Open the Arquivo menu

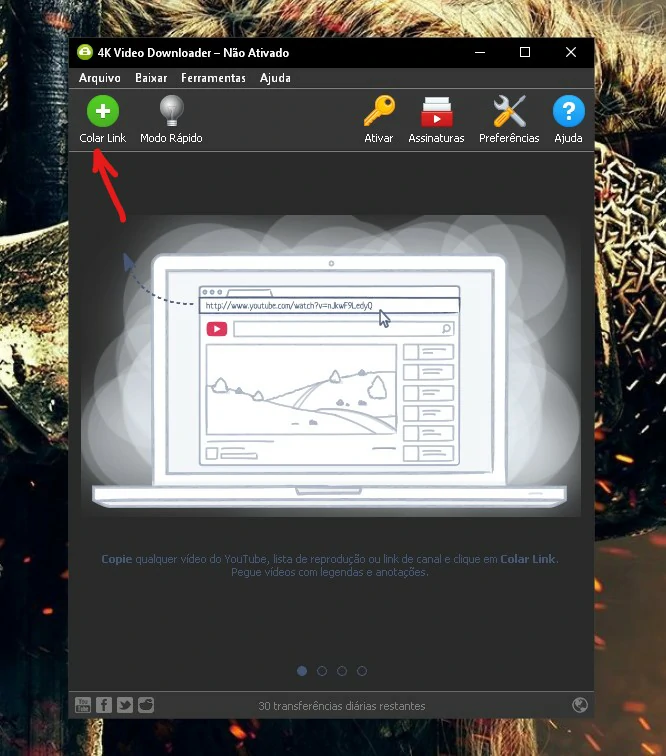pos(100,78)
